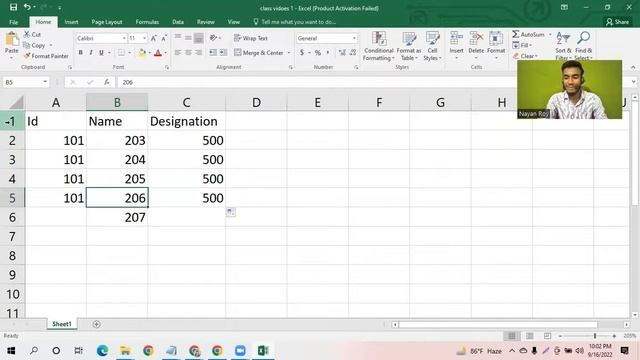
Task: Apply cell borders icon
Action: tap(121, 53)
